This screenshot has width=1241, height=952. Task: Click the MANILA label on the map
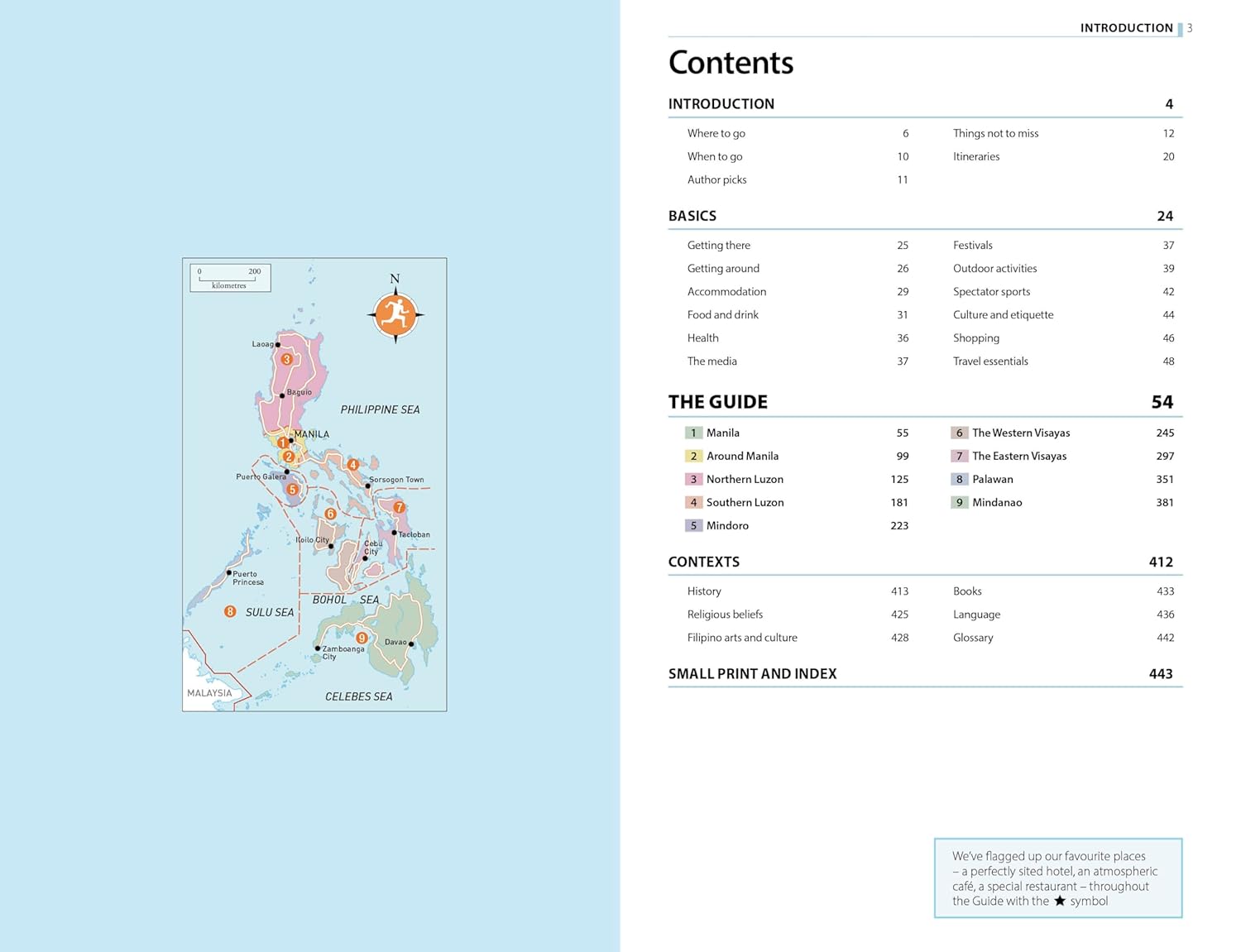click(x=312, y=434)
